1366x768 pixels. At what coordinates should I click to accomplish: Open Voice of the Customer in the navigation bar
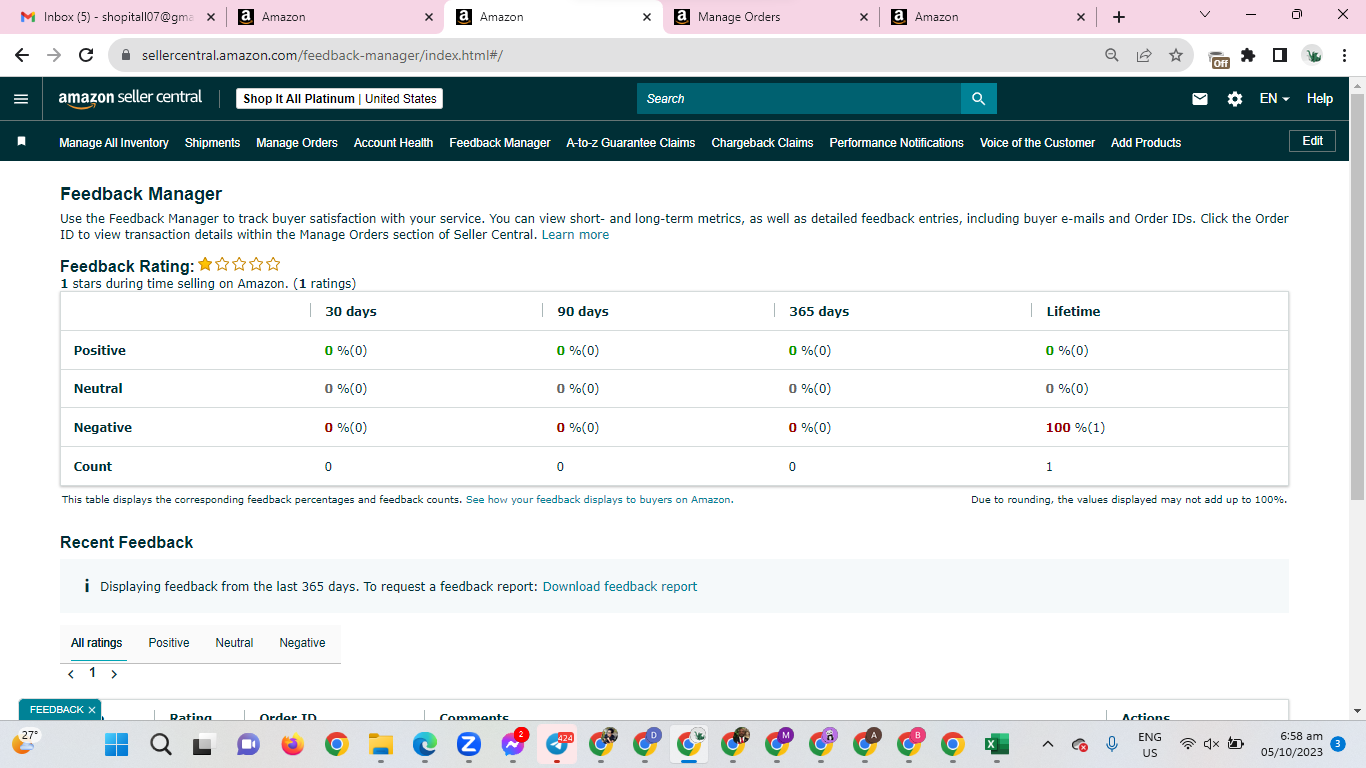point(1037,143)
